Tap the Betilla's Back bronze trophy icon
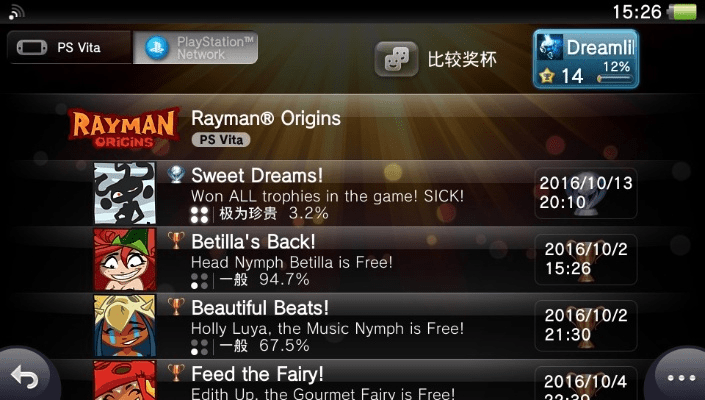This screenshot has width=705, height=400. (176, 240)
